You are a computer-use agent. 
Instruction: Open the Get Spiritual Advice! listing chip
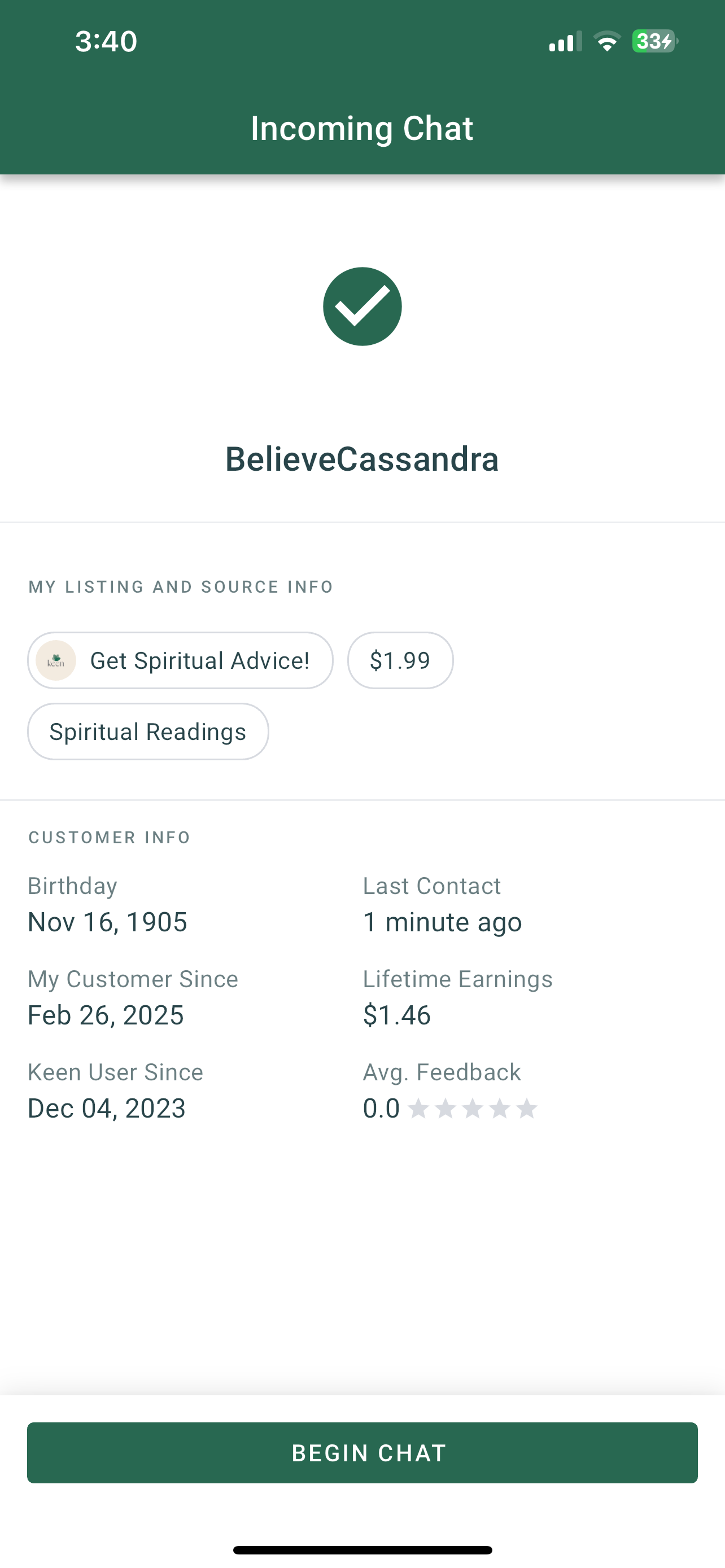pyautogui.click(x=180, y=660)
